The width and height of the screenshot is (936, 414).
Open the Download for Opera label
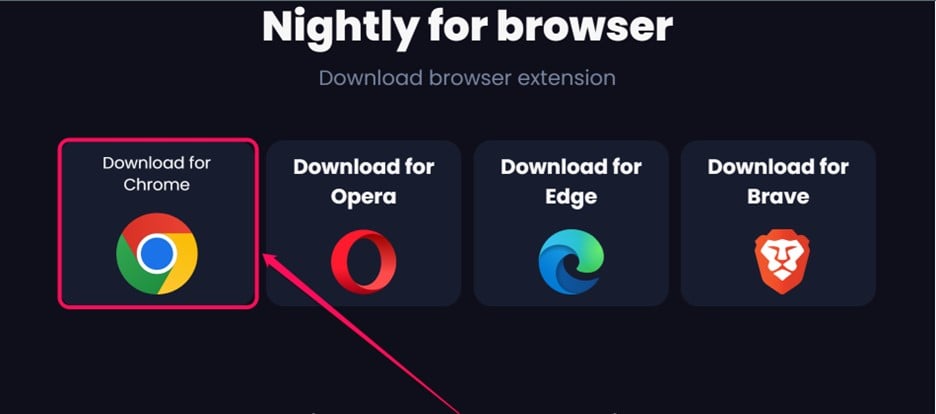coord(364,181)
